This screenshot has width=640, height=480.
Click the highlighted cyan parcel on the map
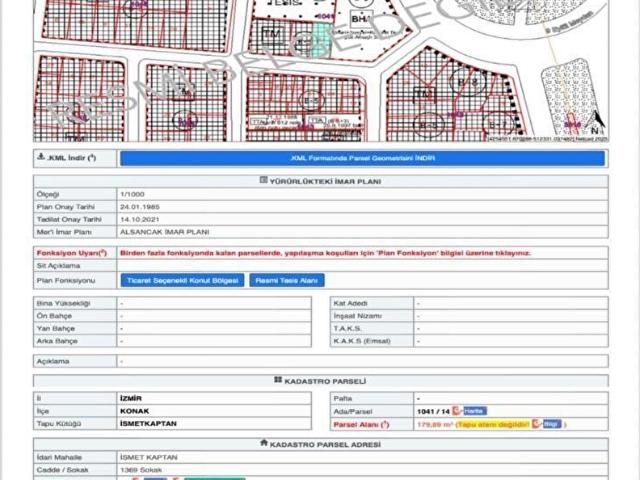point(321,40)
